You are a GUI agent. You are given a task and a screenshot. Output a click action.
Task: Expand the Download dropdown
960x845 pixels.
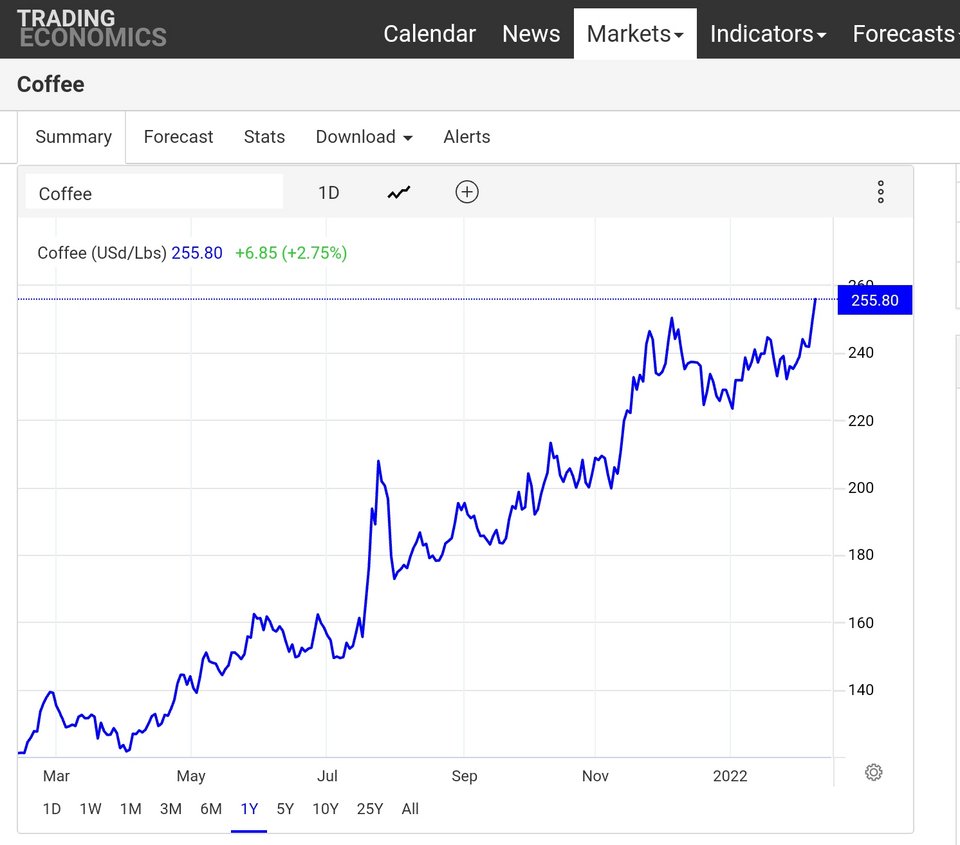tap(364, 137)
